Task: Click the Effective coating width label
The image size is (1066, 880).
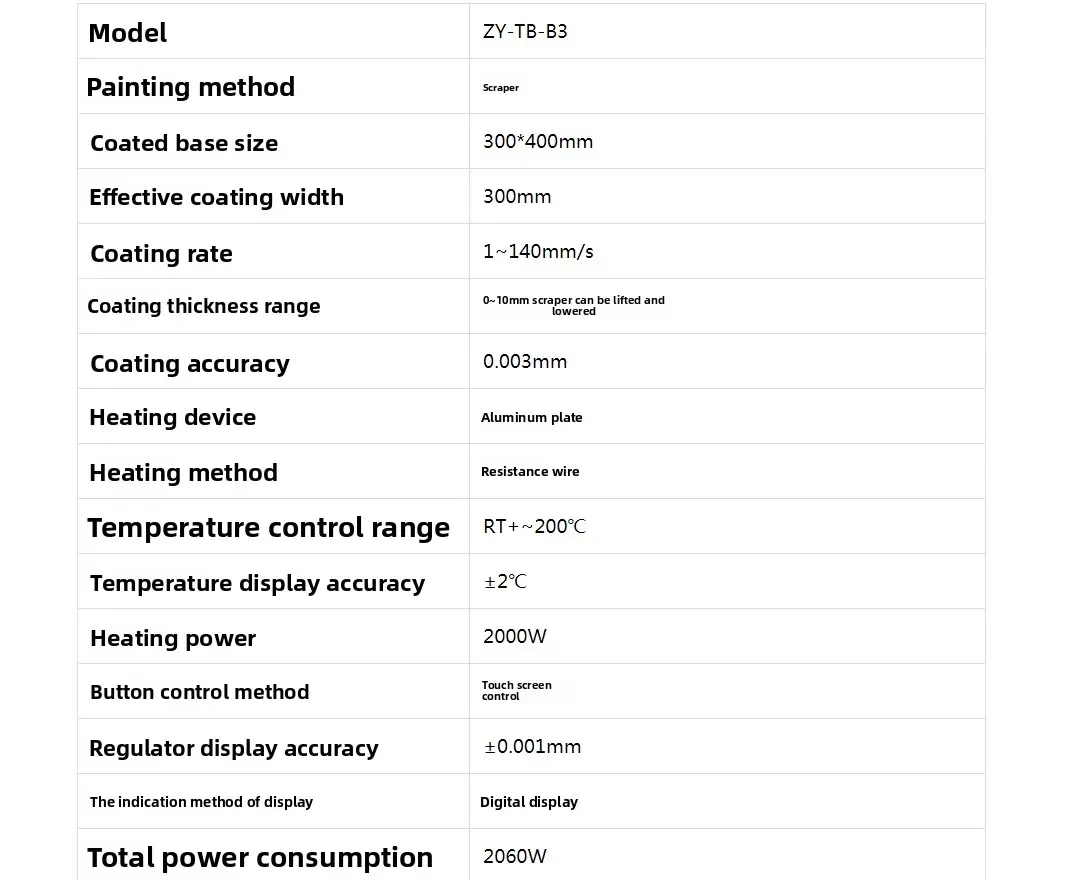Action: click(x=216, y=197)
